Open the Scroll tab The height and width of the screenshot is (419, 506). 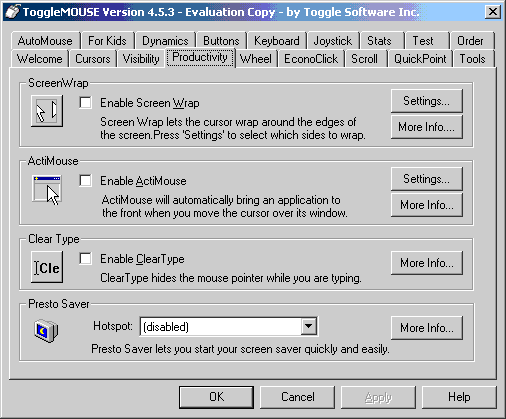point(365,59)
